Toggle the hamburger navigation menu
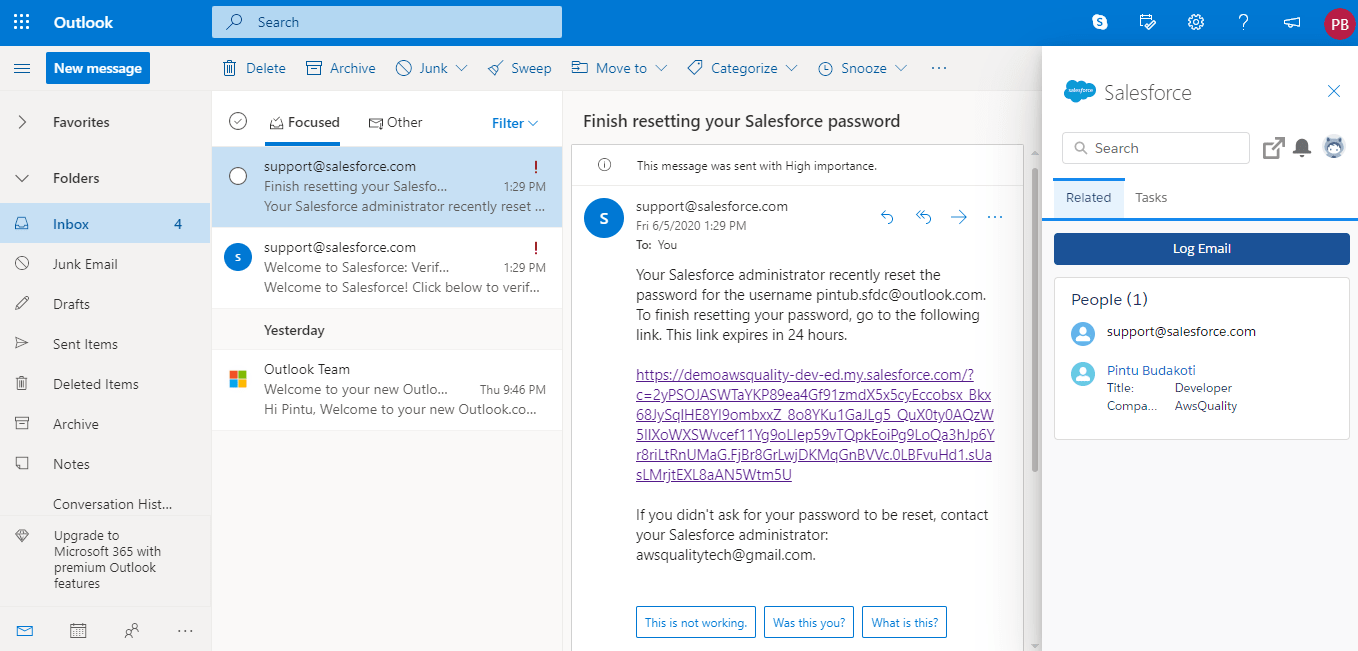The width and height of the screenshot is (1358, 651). coord(22,68)
